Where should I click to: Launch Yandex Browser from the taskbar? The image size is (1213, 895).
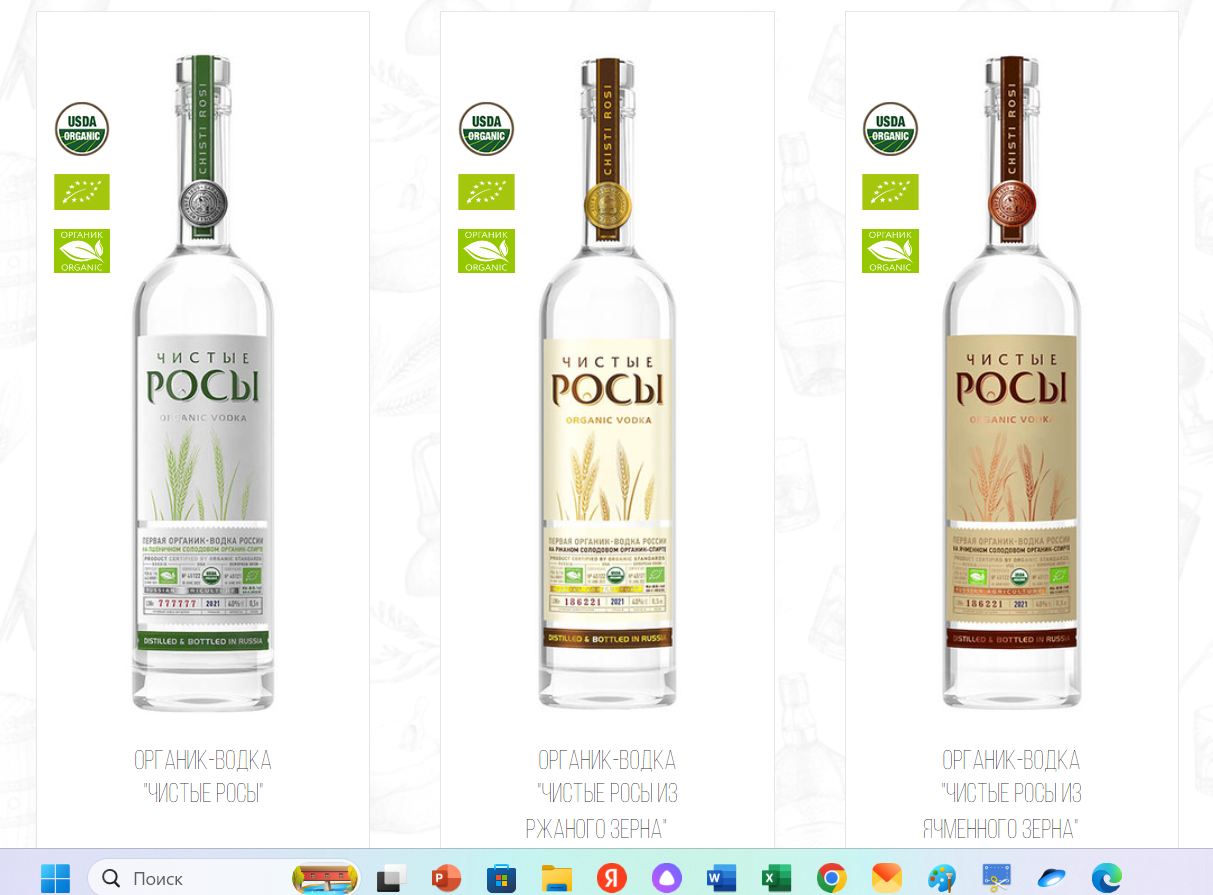pyautogui.click(x=611, y=878)
